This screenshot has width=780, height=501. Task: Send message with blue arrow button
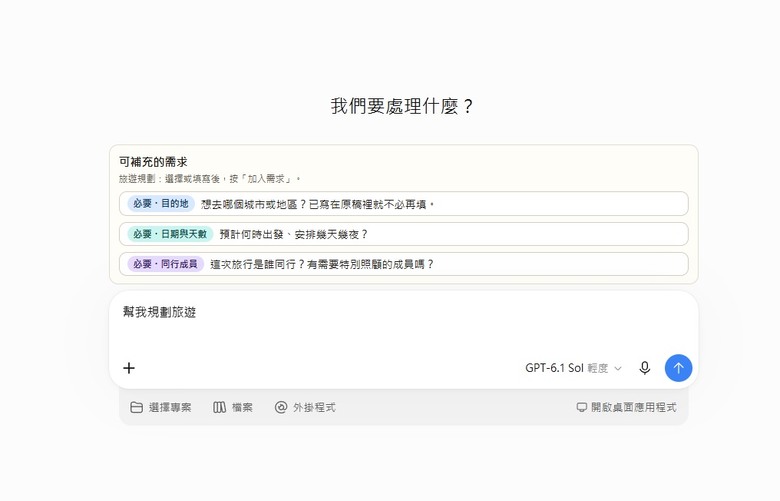[679, 368]
